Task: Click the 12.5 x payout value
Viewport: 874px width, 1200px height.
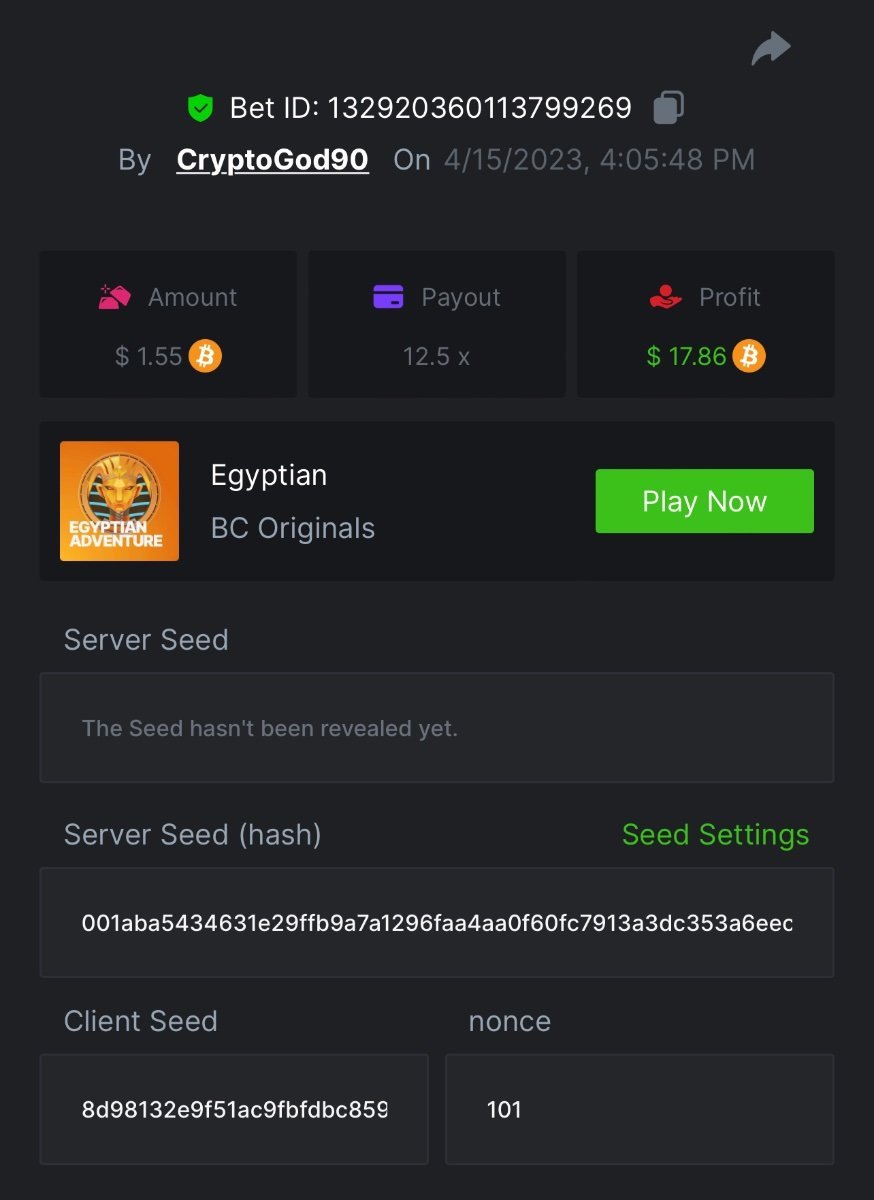Action: [436, 357]
